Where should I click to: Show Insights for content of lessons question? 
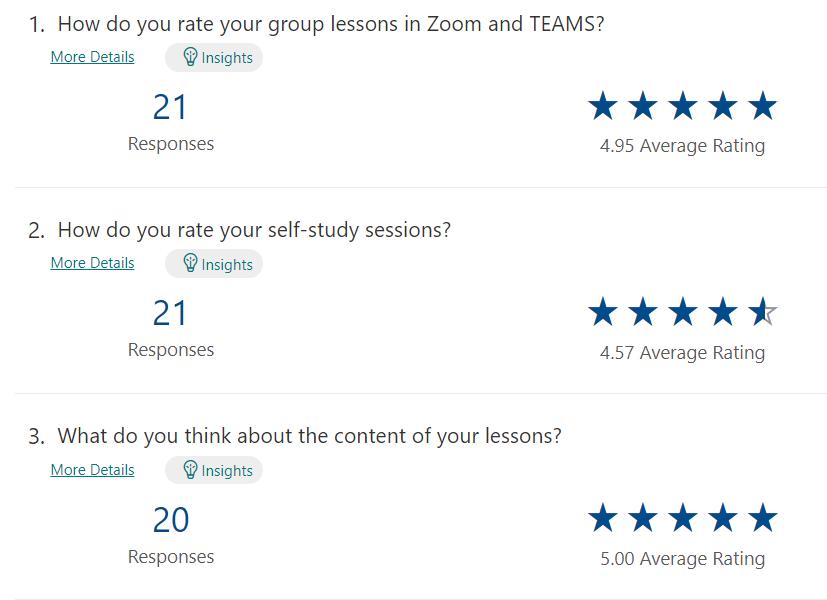(x=214, y=470)
